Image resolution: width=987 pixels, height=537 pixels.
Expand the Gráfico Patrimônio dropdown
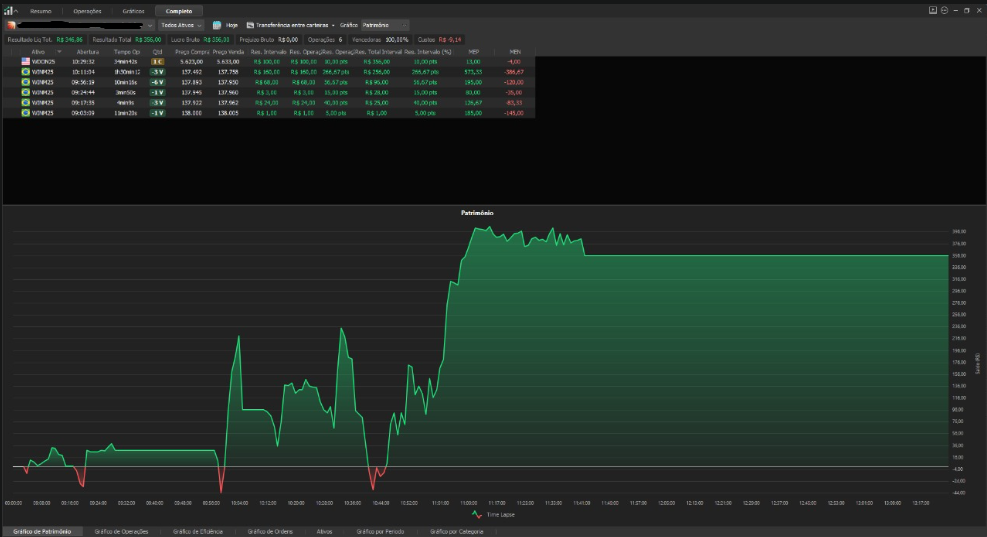click(x=403, y=24)
